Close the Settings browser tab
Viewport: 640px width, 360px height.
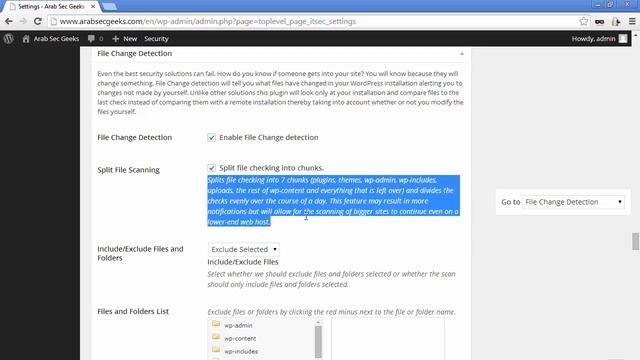point(93,7)
